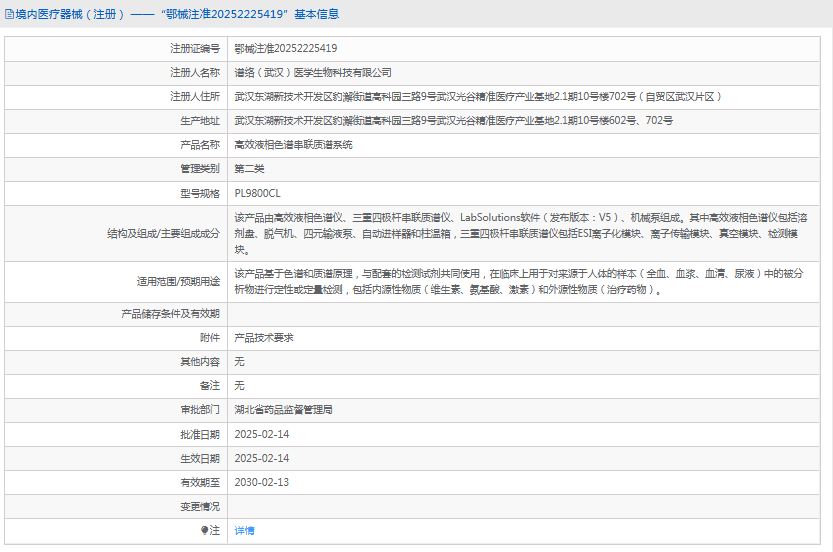Click the registrant address ending in 702号（自贸区武汉片区）
Viewport: 833px width, 552px height.
(478, 97)
